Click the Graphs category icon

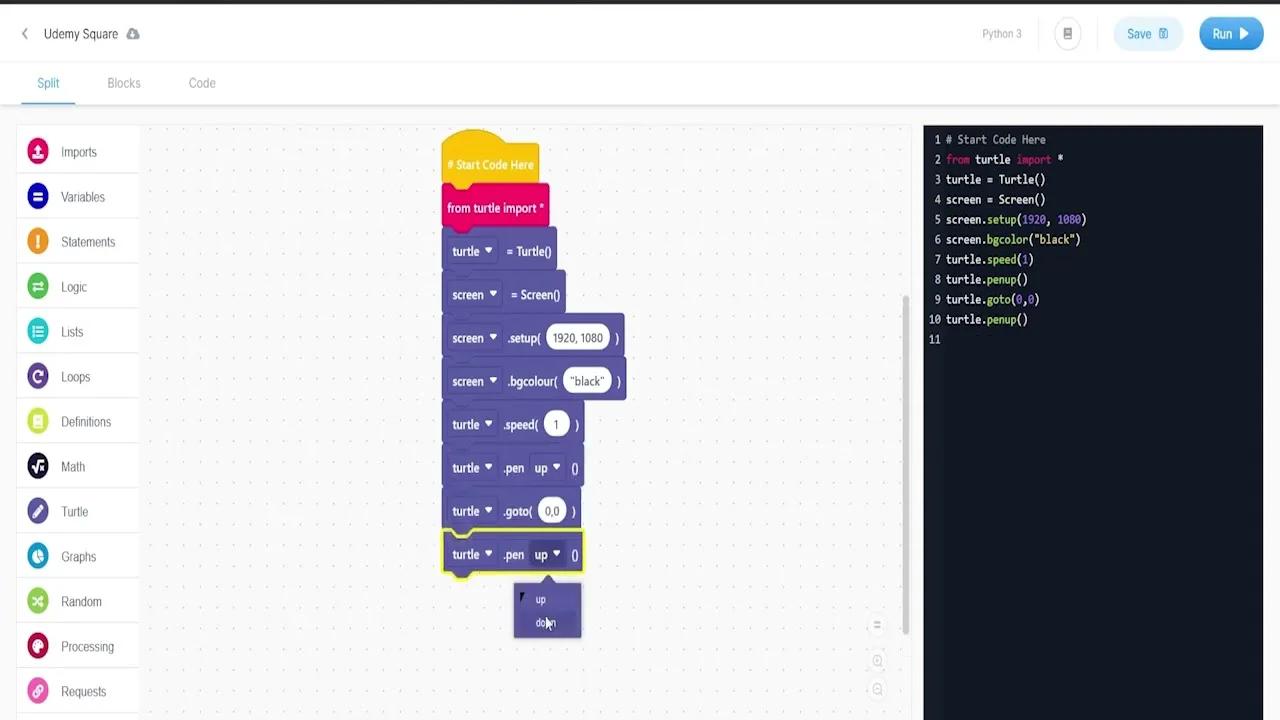pos(38,557)
